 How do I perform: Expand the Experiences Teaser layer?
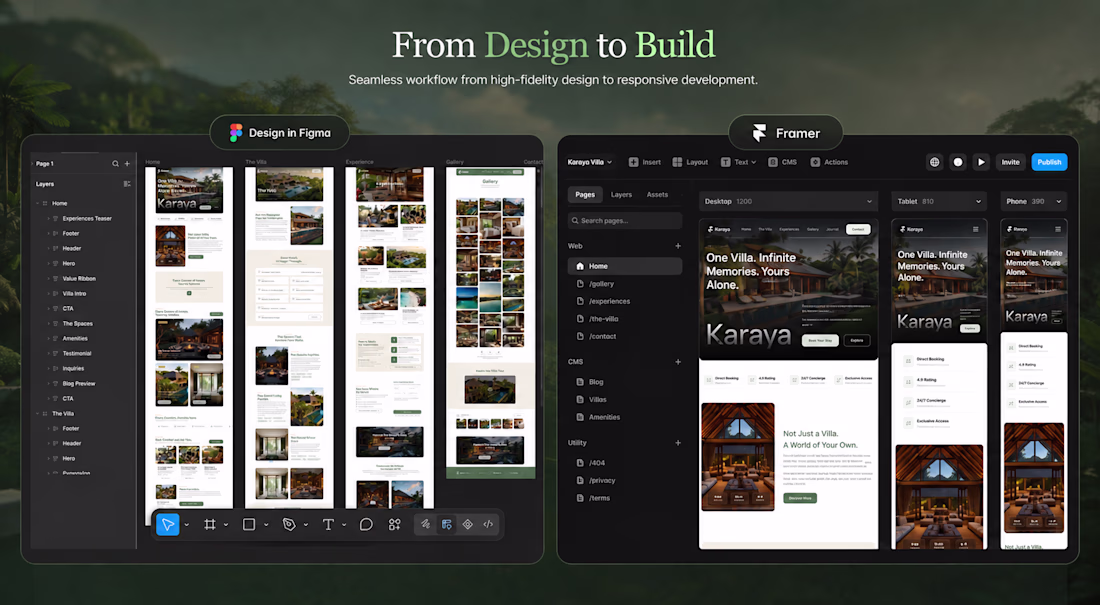[48, 219]
